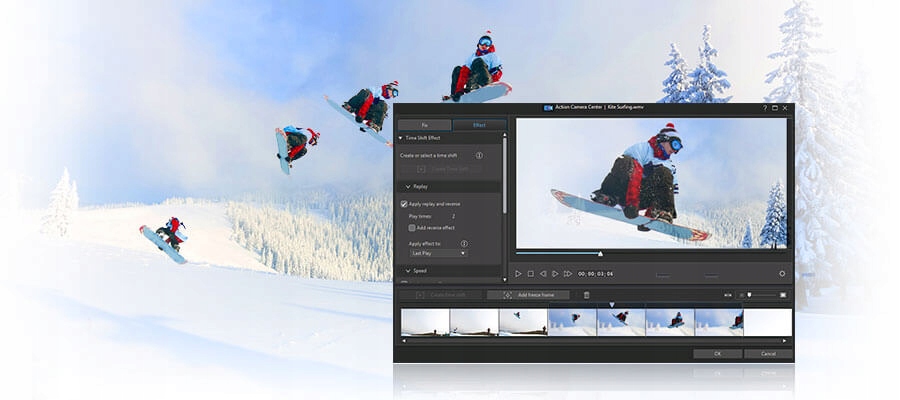Open the Last Play dropdown
Screen dimensions: 900x400
(438, 254)
